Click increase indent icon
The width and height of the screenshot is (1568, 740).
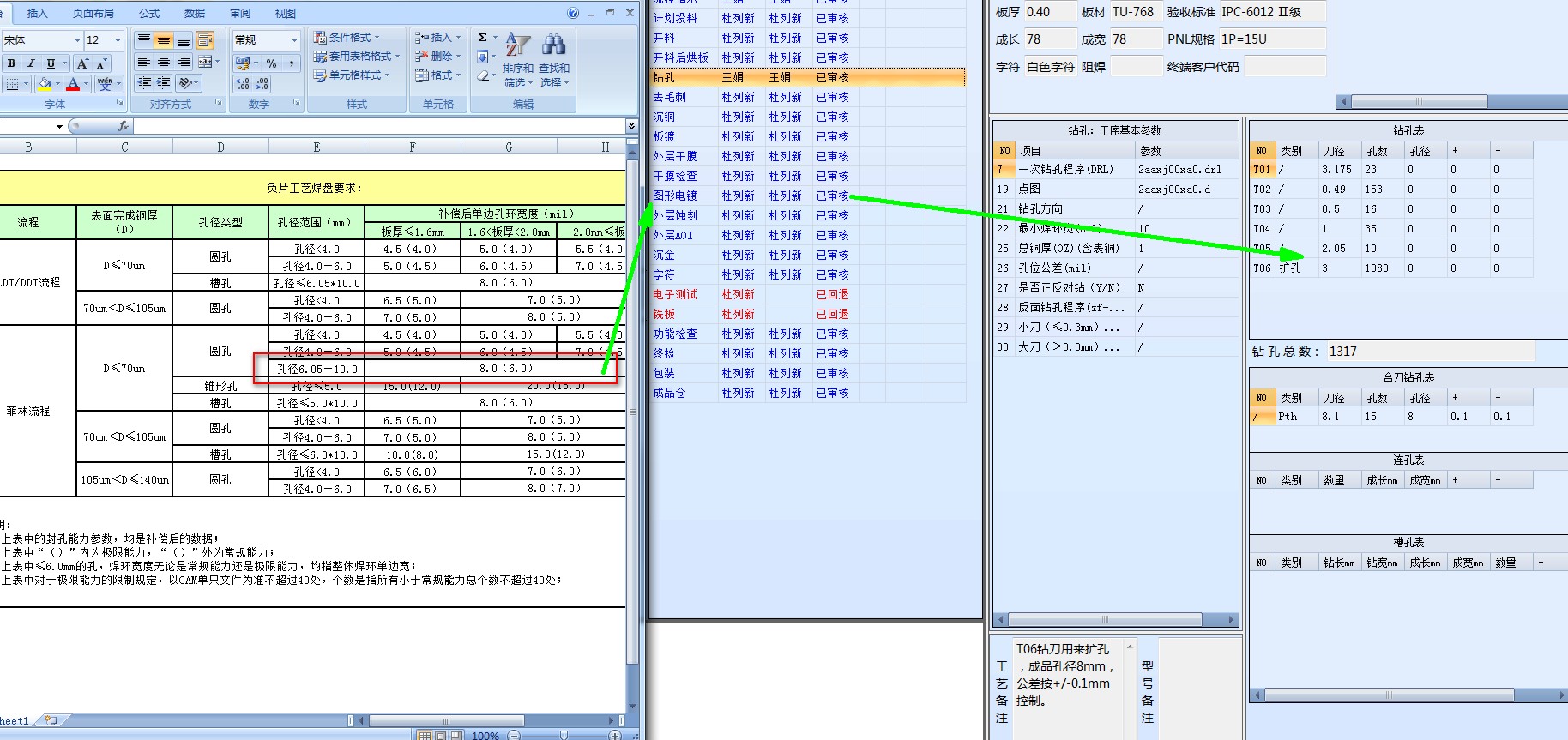click(x=164, y=83)
